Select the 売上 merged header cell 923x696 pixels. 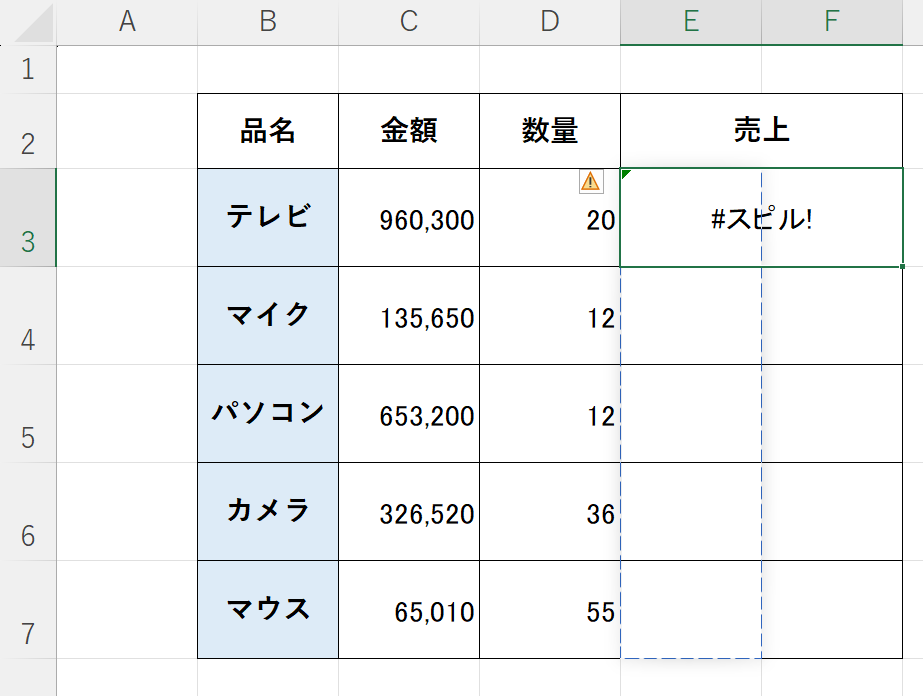(761, 131)
